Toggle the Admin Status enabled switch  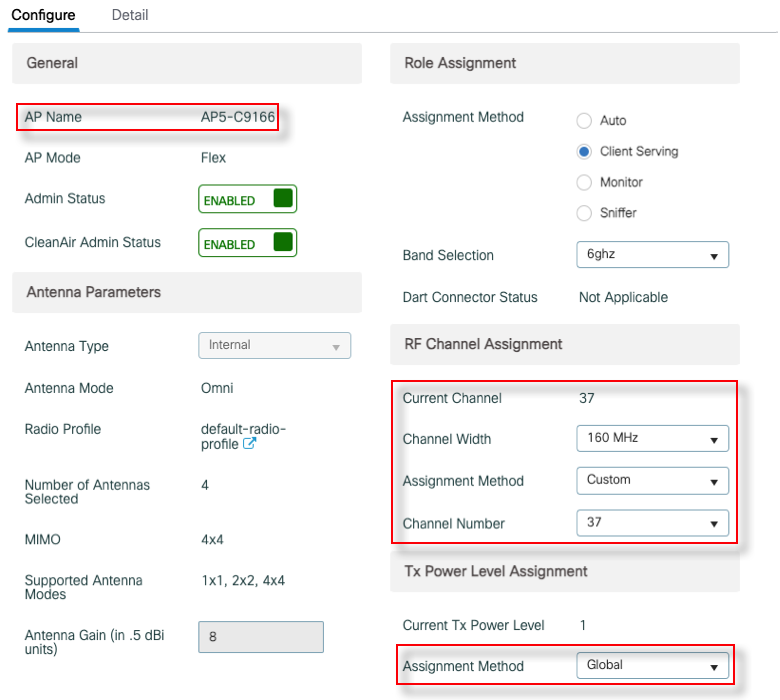point(247,199)
